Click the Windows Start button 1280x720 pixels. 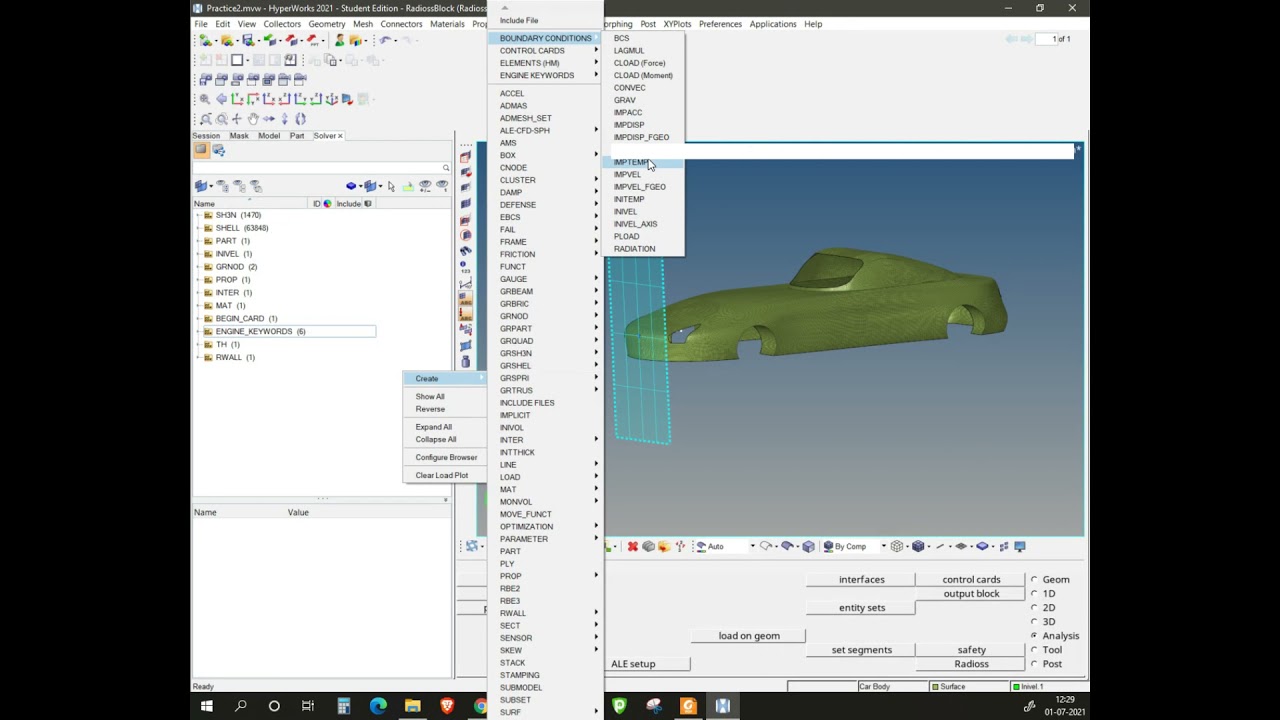click(x=206, y=706)
